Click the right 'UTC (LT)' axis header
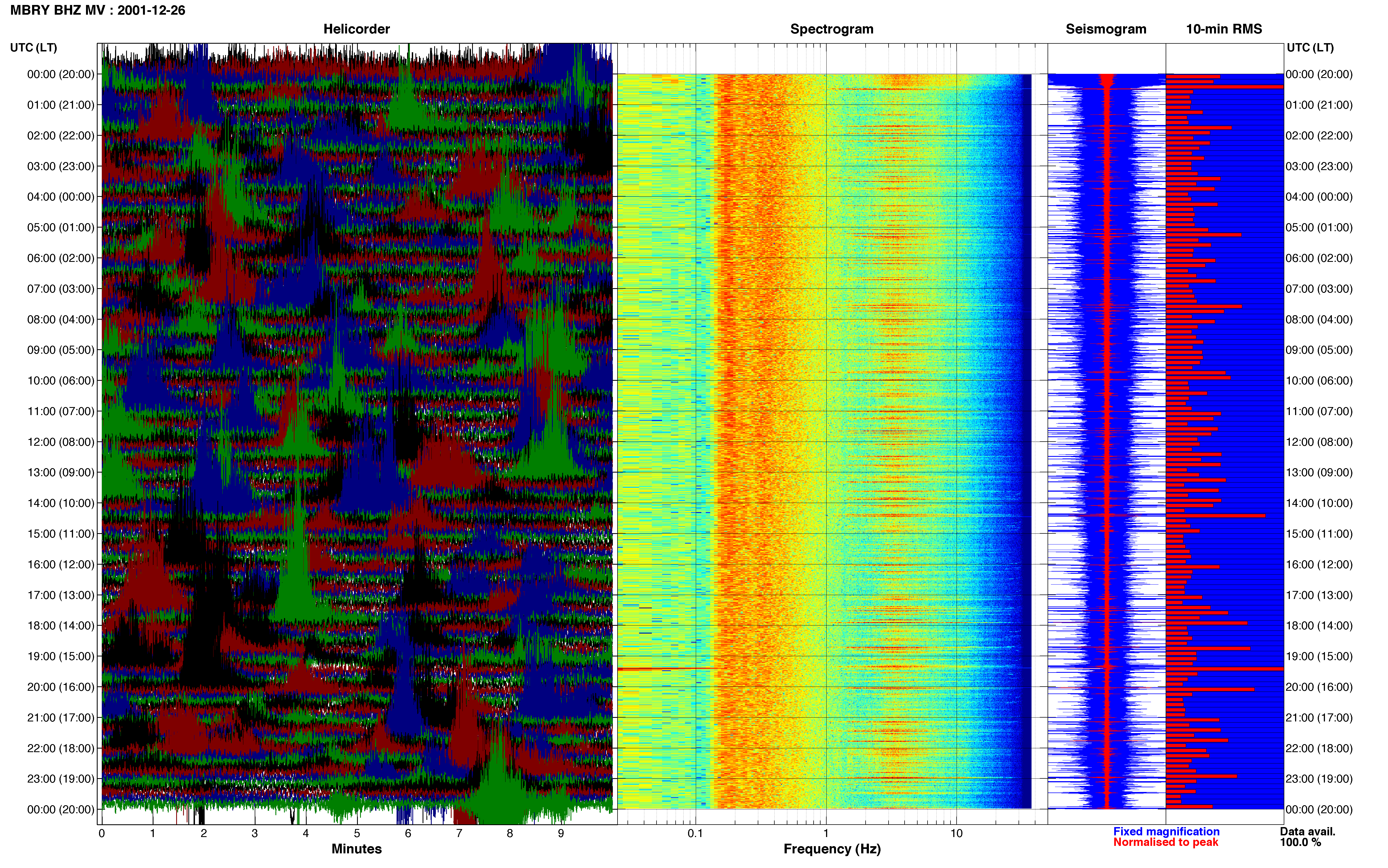Viewport: 1388px width, 868px height. coord(1310,48)
